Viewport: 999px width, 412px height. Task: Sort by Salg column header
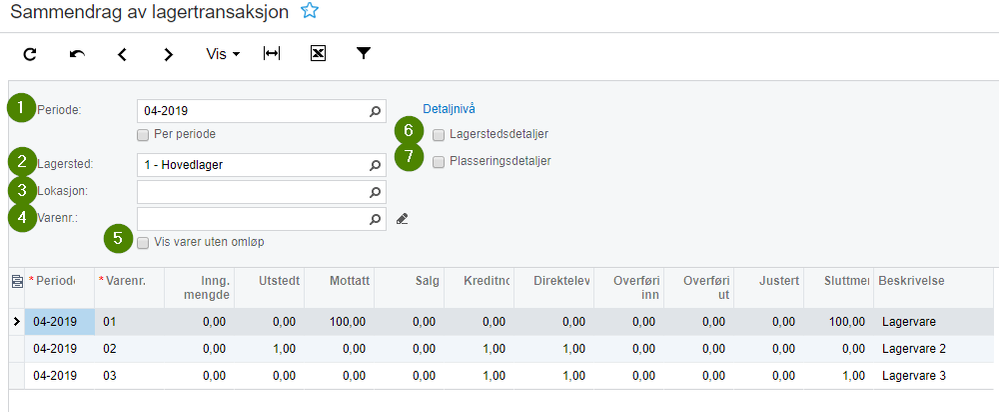coord(410,288)
